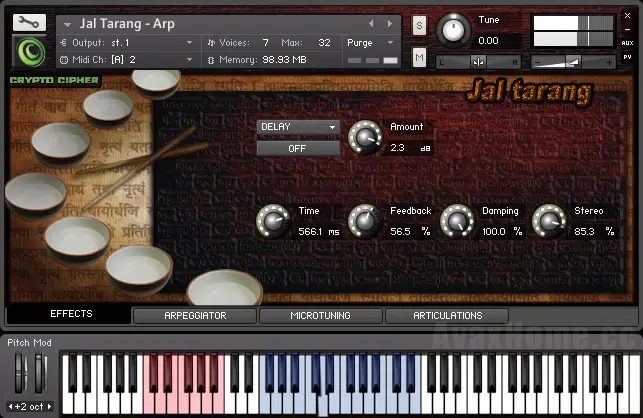This screenshot has width=643, height=418.
Task: Open the DELAY effect type dropdown
Action: [298, 127]
